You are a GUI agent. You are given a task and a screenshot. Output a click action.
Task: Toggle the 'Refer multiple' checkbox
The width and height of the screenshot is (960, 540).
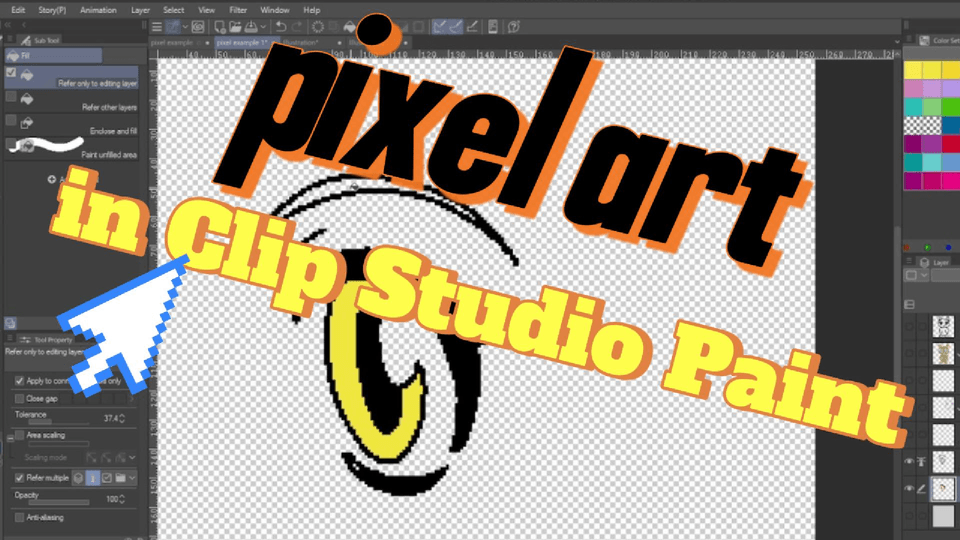pos(19,478)
